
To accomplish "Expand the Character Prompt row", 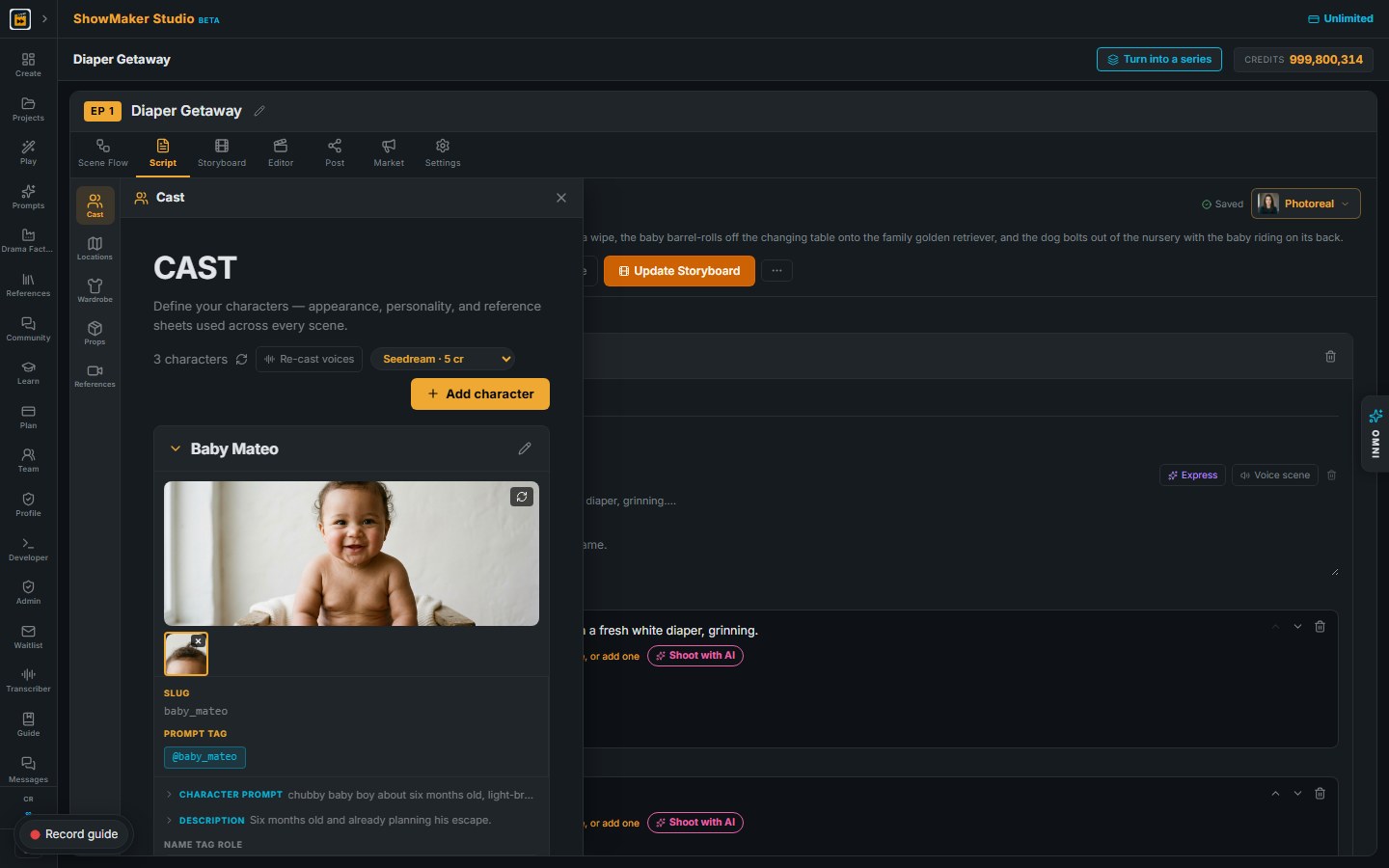I will coord(351,795).
